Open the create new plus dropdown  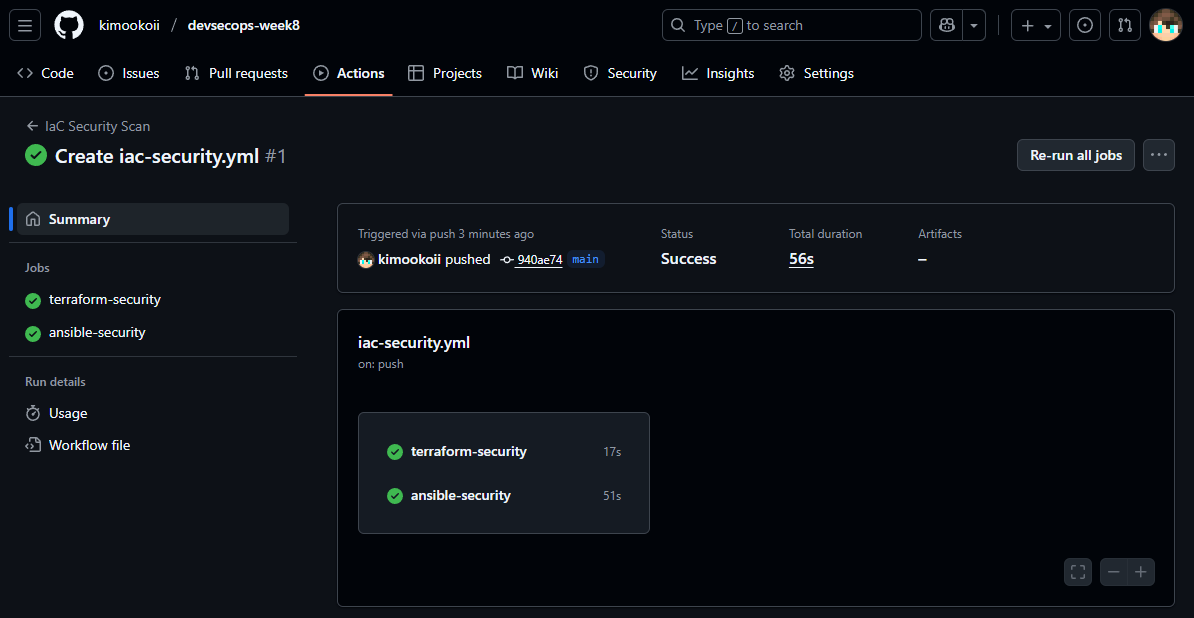(x=1035, y=25)
